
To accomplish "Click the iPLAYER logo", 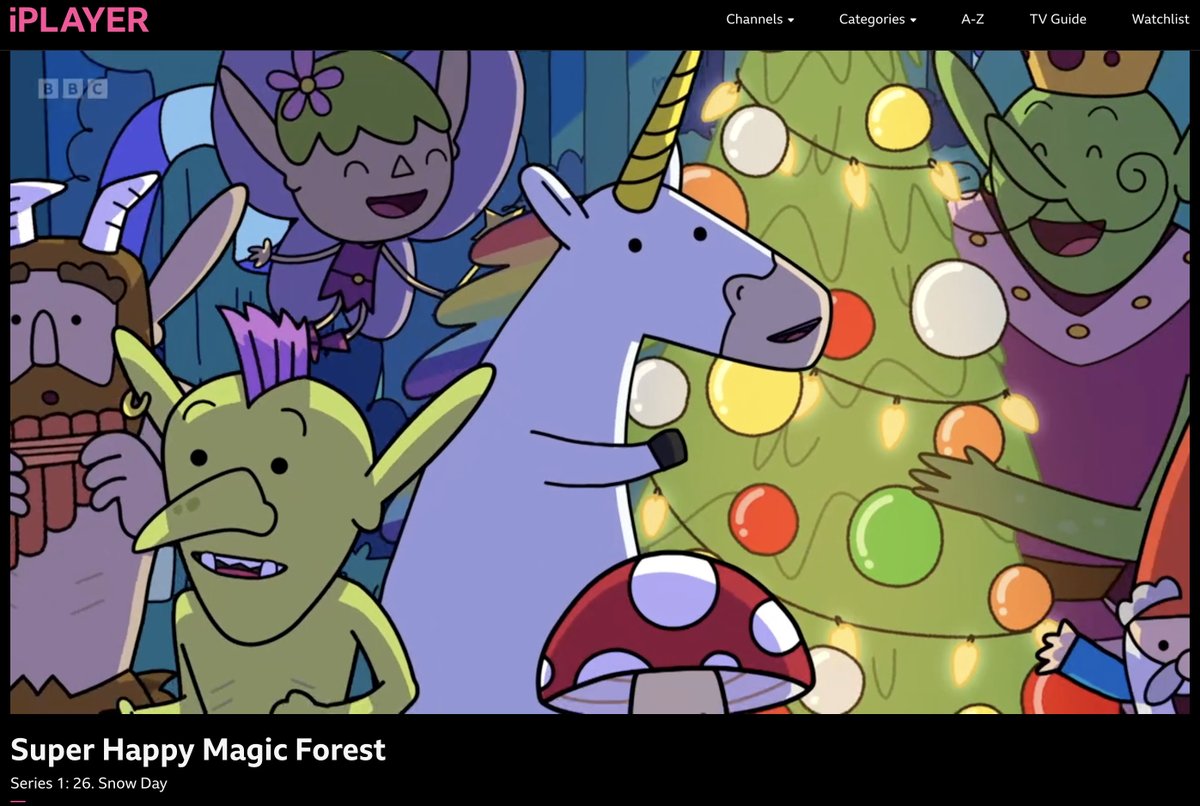I will pyautogui.click(x=79, y=19).
